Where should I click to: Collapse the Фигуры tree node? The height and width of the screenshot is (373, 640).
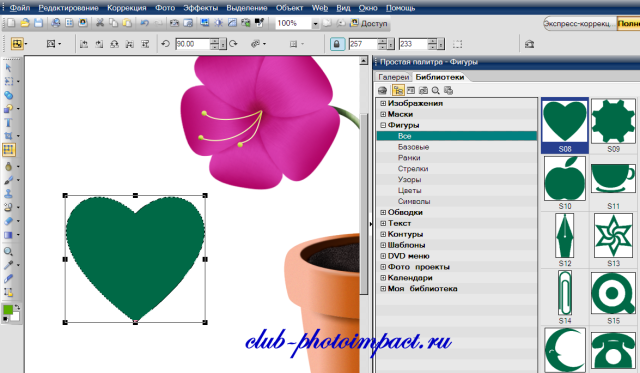click(383, 125)
